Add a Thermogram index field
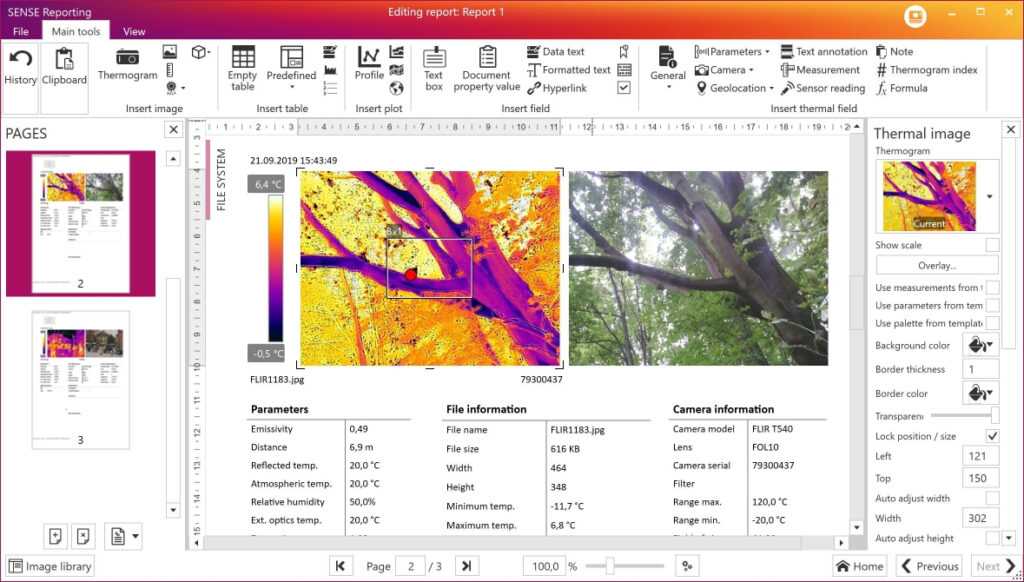The width and height of the screenshot is (1024, 582). coord(932,69)
